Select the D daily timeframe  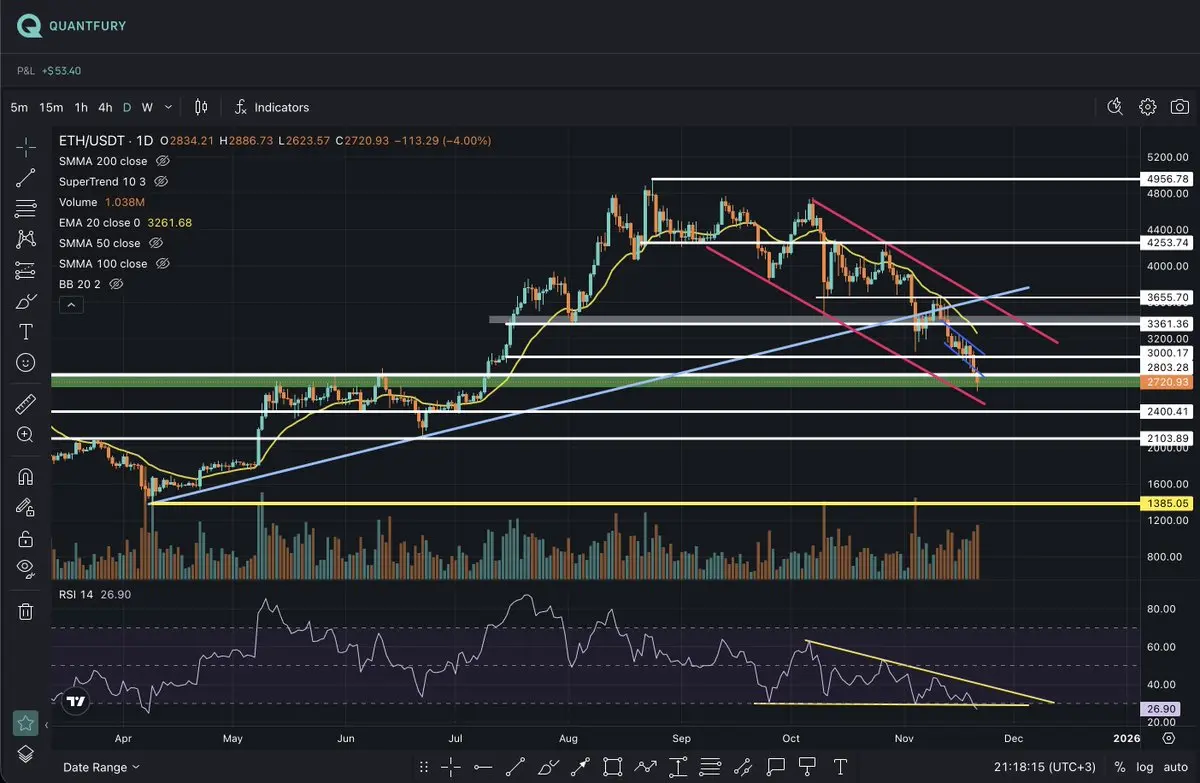(x=127, y=107)
